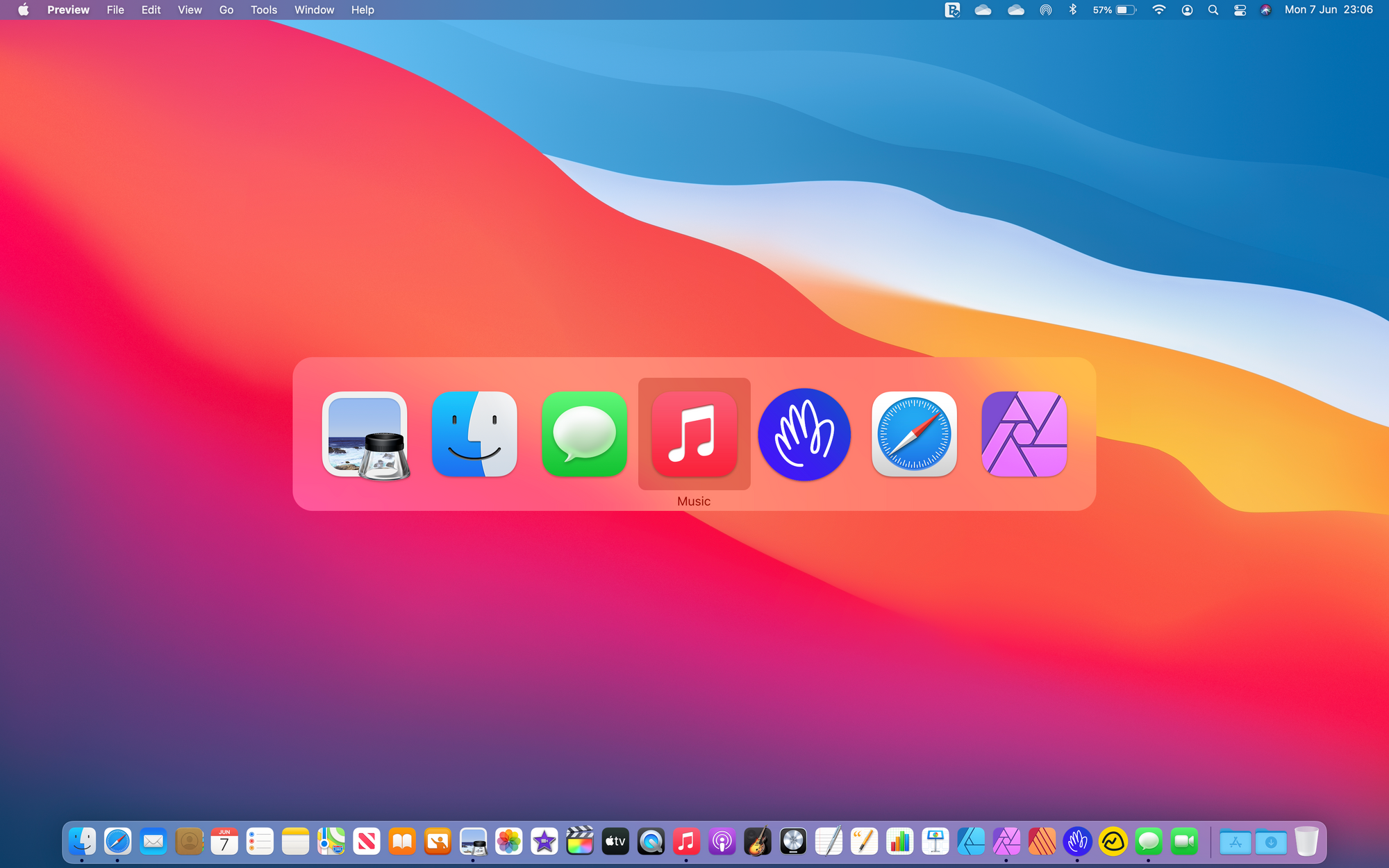
Task: Click Preview in the Dock
Action: click(x=473, y=842)
